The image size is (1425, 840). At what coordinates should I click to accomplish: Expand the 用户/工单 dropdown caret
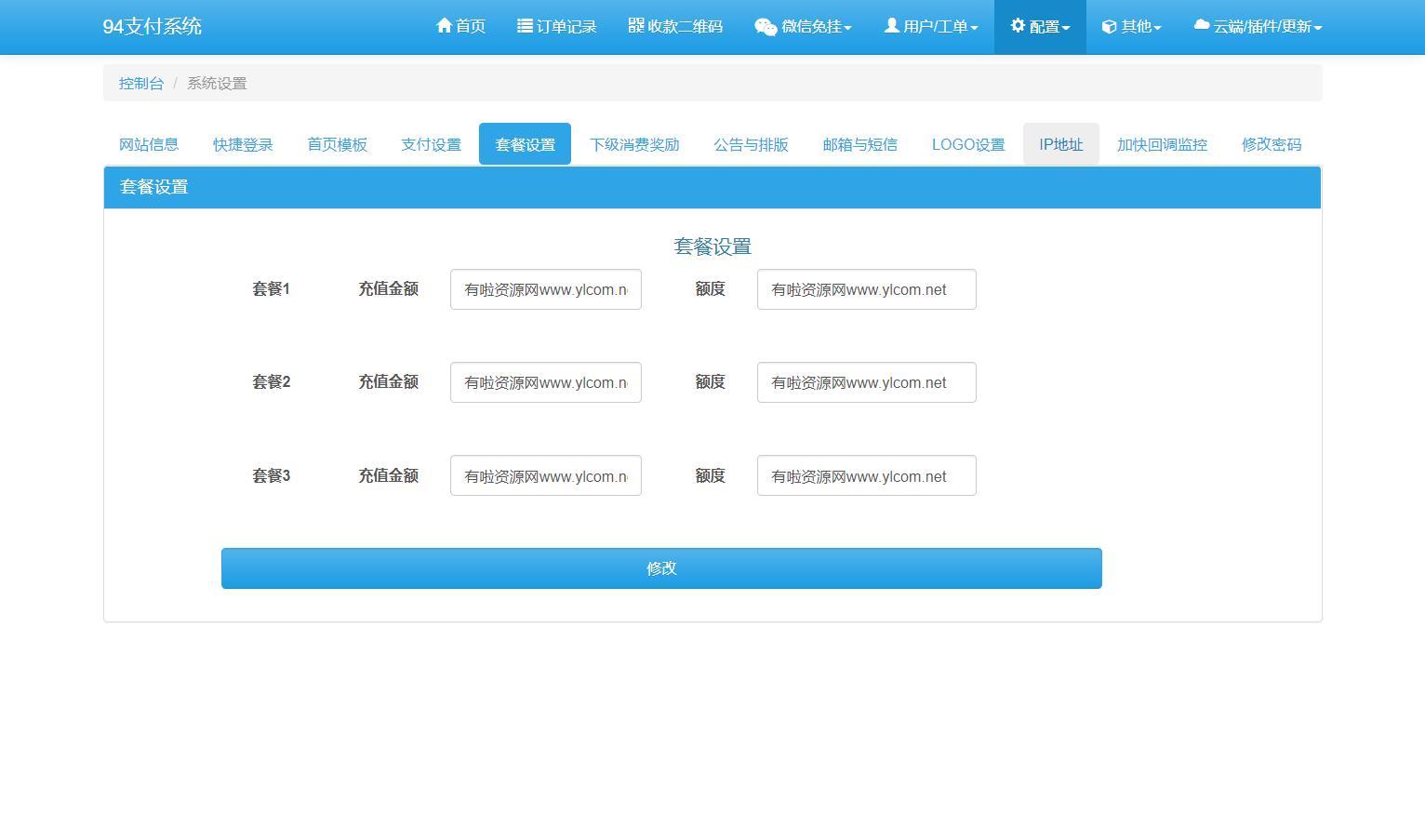tap(974, 28)
